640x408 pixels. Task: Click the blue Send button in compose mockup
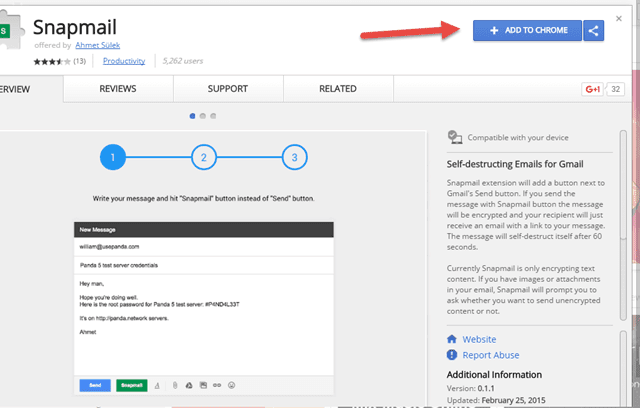[x=95, y=385]
